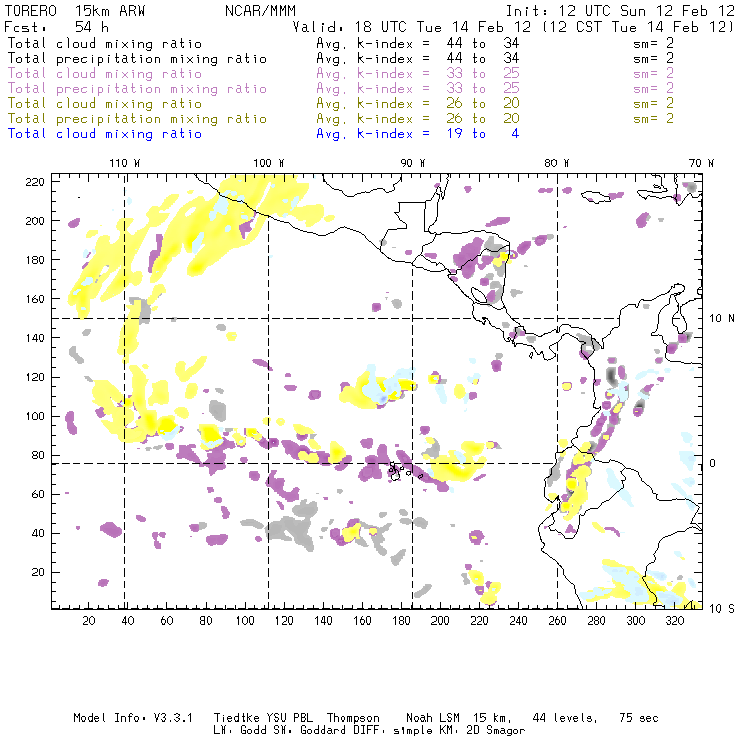Select the 240 tick on the horizontal axis

(518, 621)
